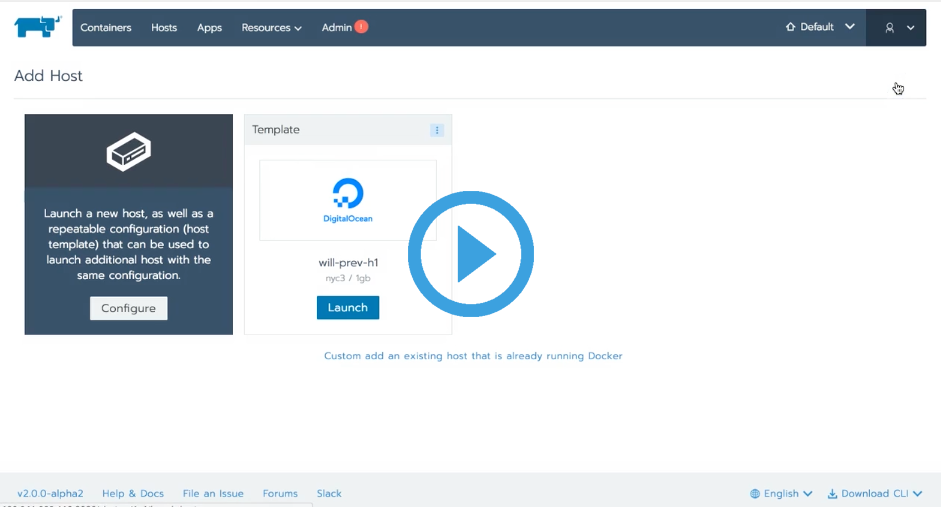
Task: Open the Default environment dropdown
Action: pos(820,27)
